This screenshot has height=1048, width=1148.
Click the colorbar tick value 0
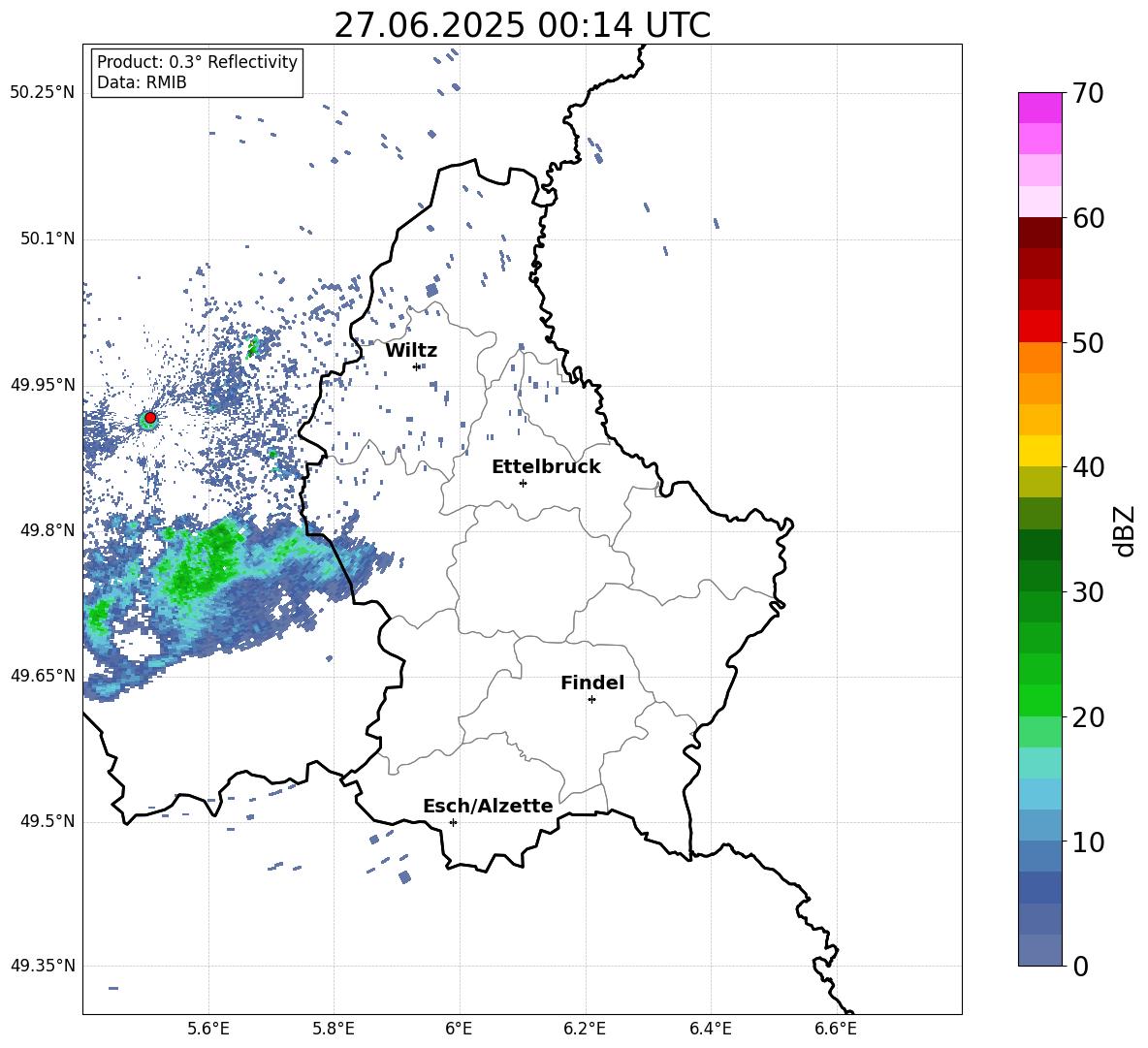(x=1080, y=966)
